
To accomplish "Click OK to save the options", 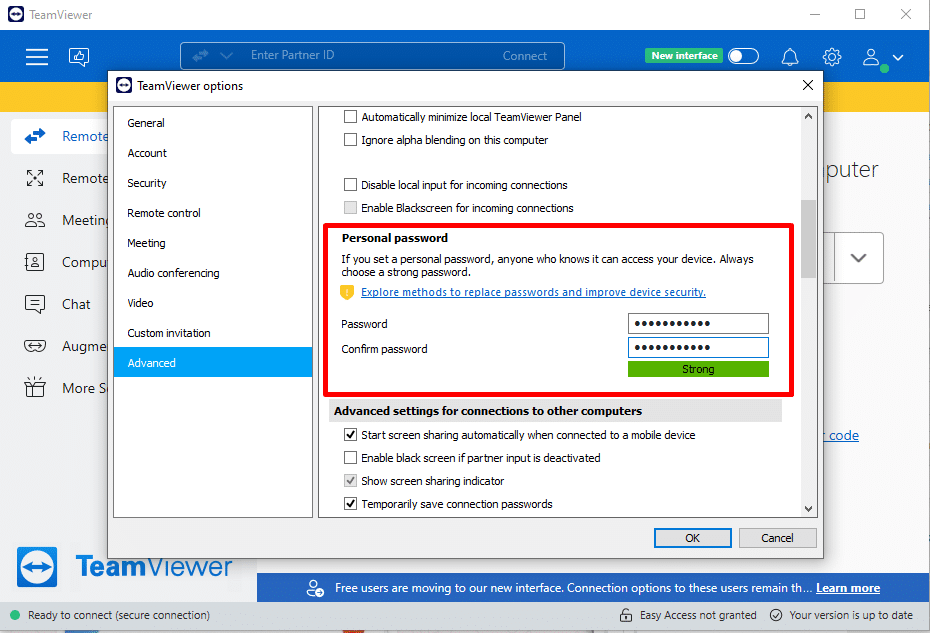I will [692, 538].
